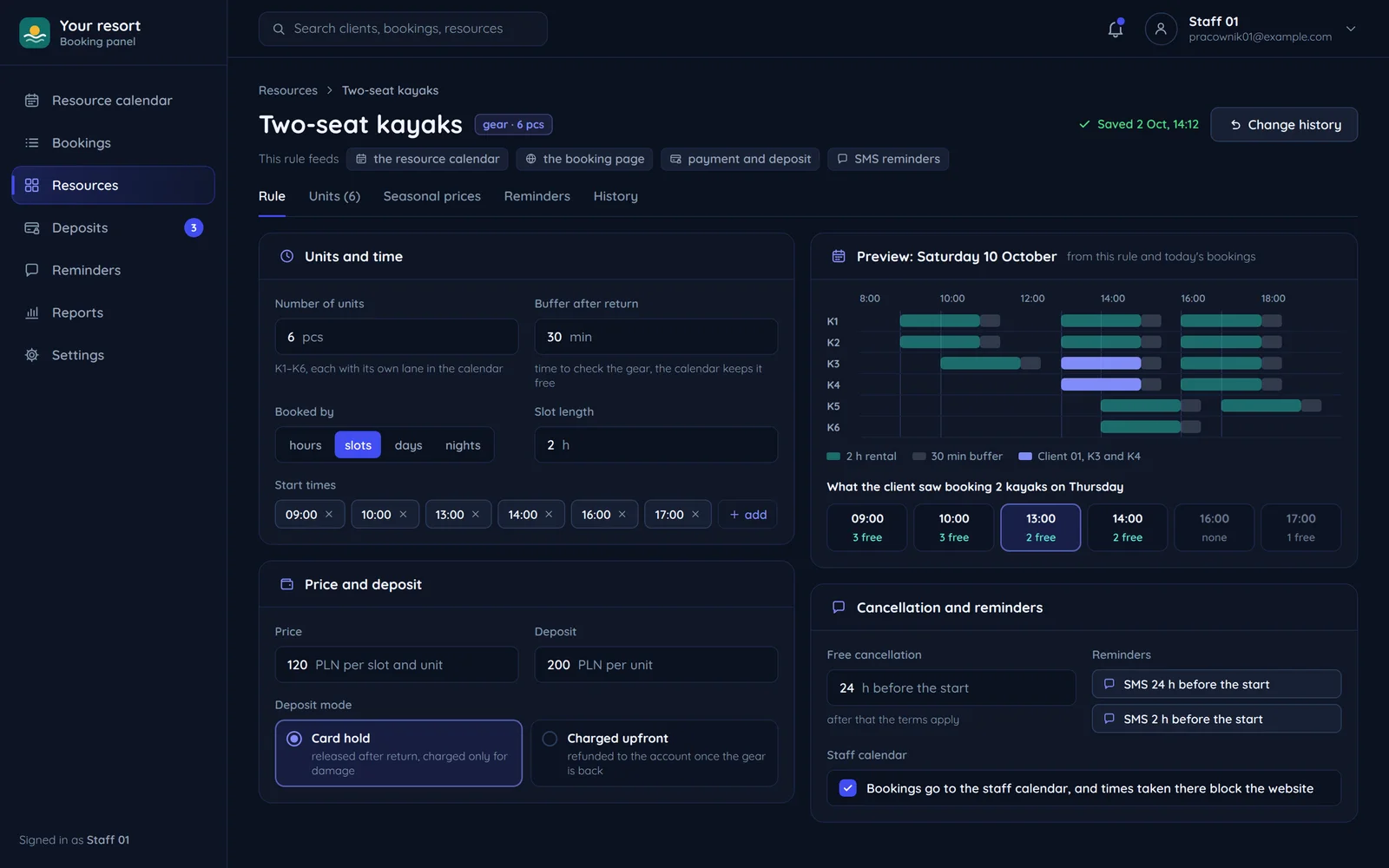Click Resources breadcrumb link

(x=288, y=90)
